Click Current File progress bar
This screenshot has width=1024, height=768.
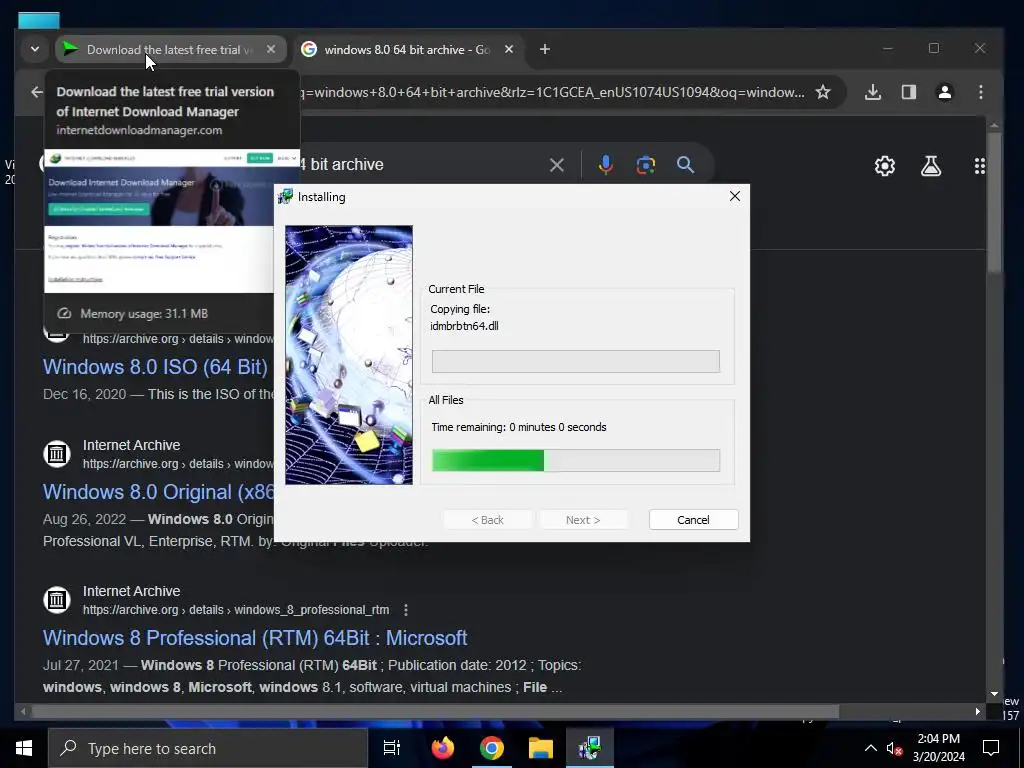click(x=576, y=361)
